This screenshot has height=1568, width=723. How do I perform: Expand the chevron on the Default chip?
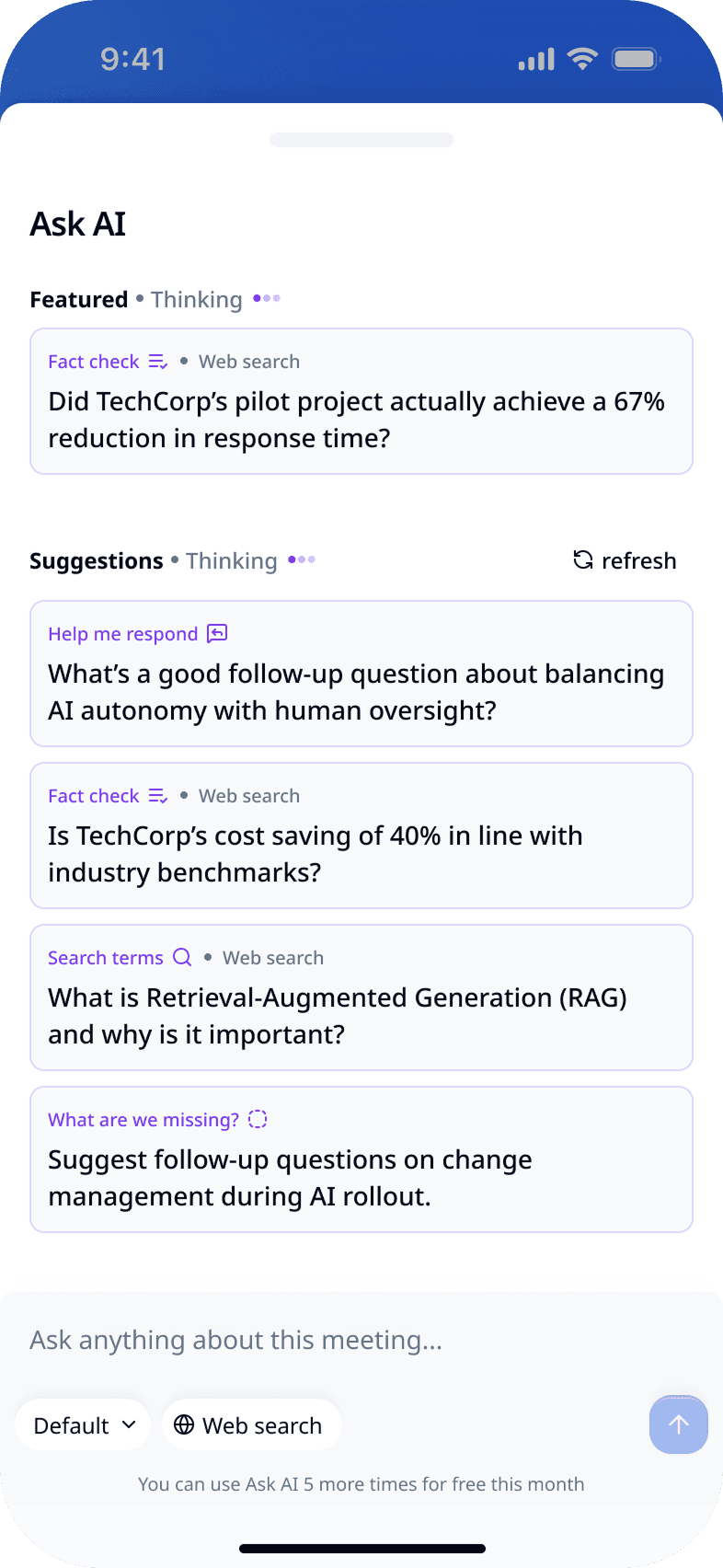(x=127, y=1424)
